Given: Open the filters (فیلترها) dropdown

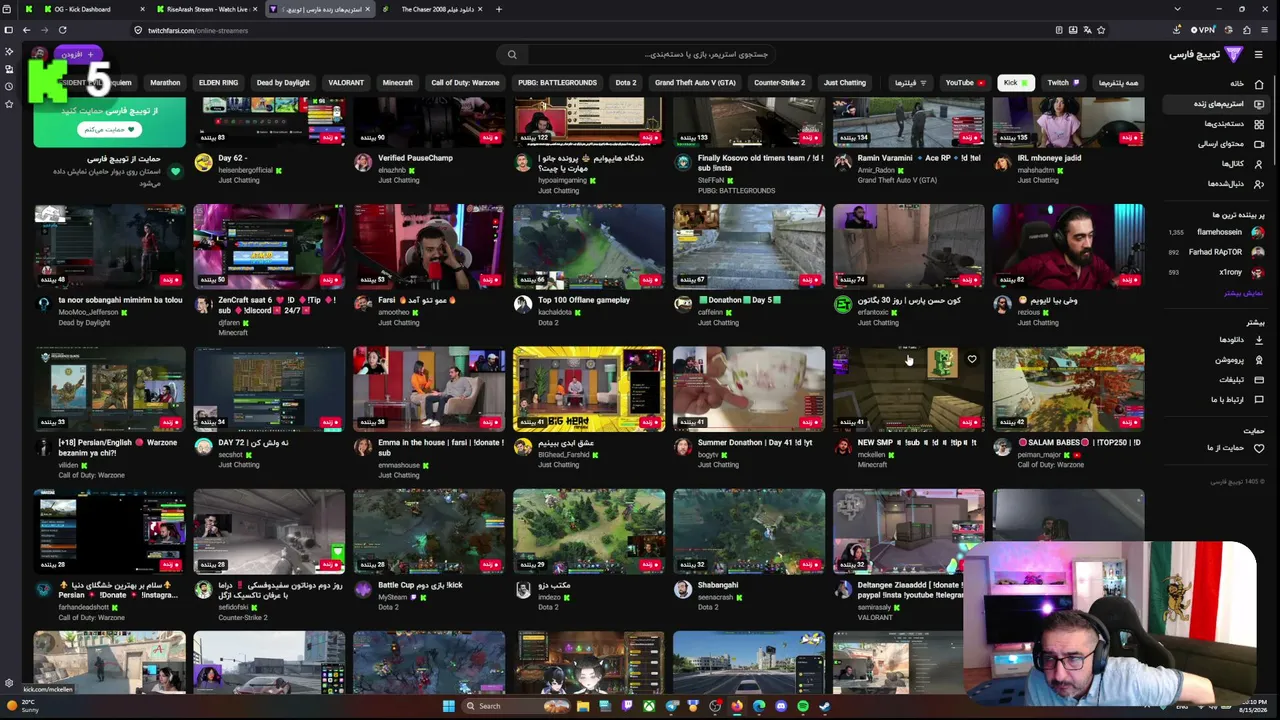Looking at the screenshot, I should [x=910, y=83].
